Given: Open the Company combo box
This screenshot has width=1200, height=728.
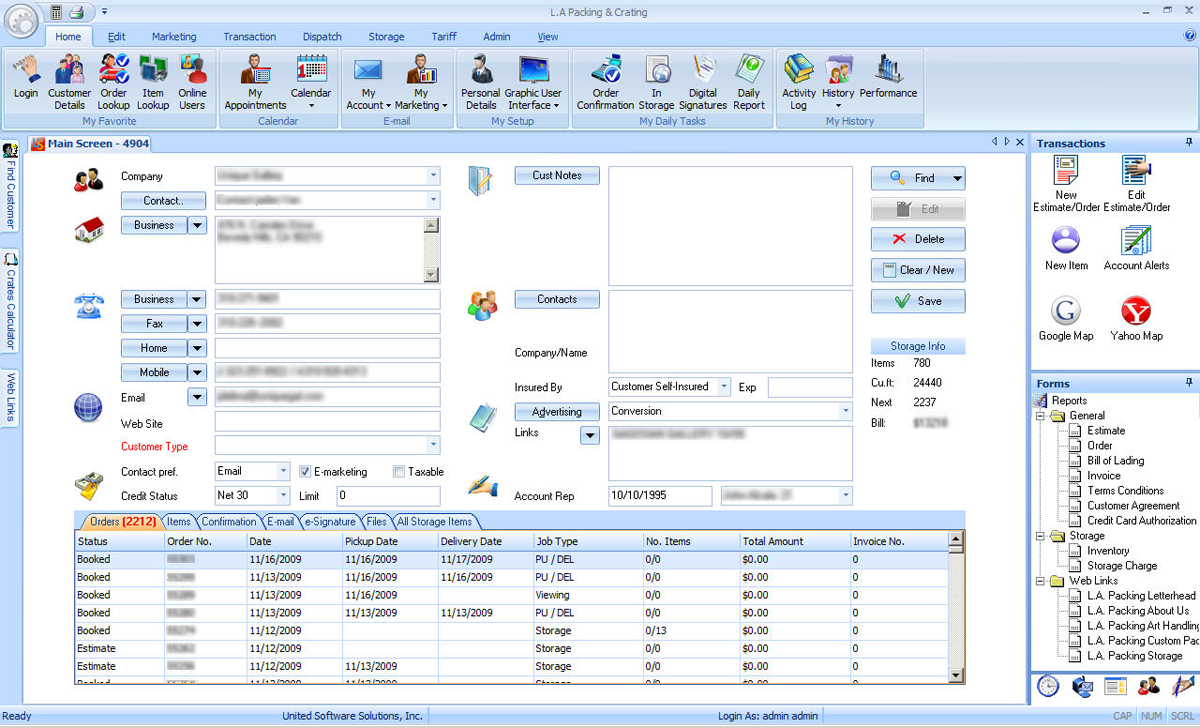Looking at the screenshot, I should pyautogui.click(x=327, y=176).
